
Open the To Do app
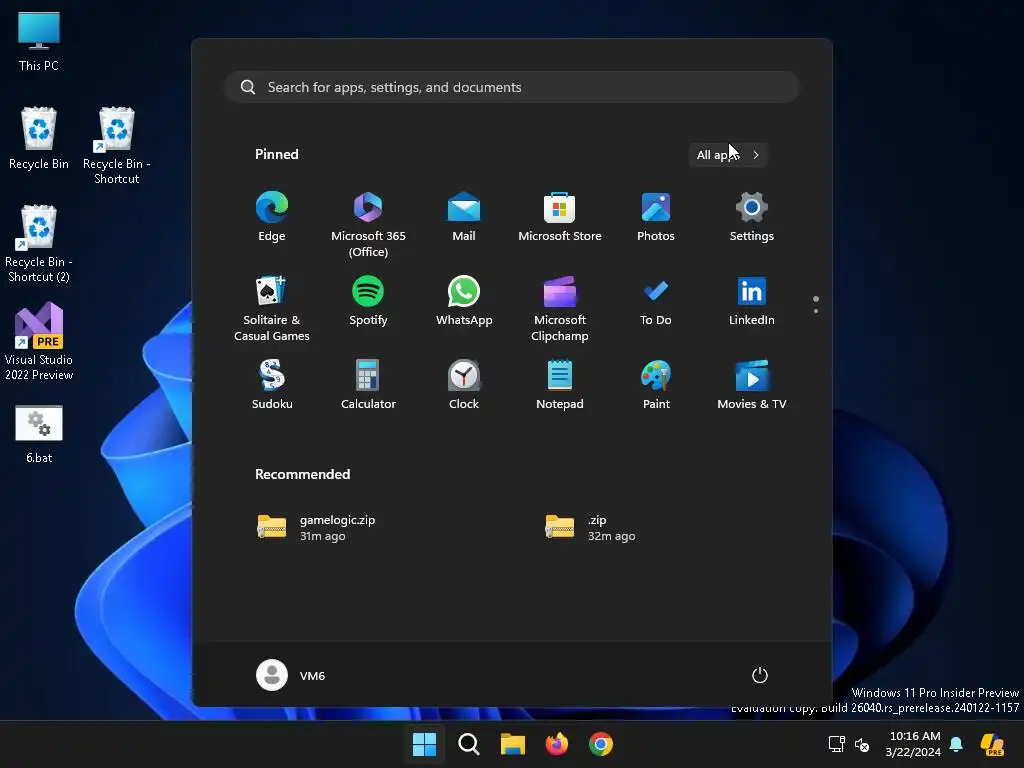coord(656,302)
